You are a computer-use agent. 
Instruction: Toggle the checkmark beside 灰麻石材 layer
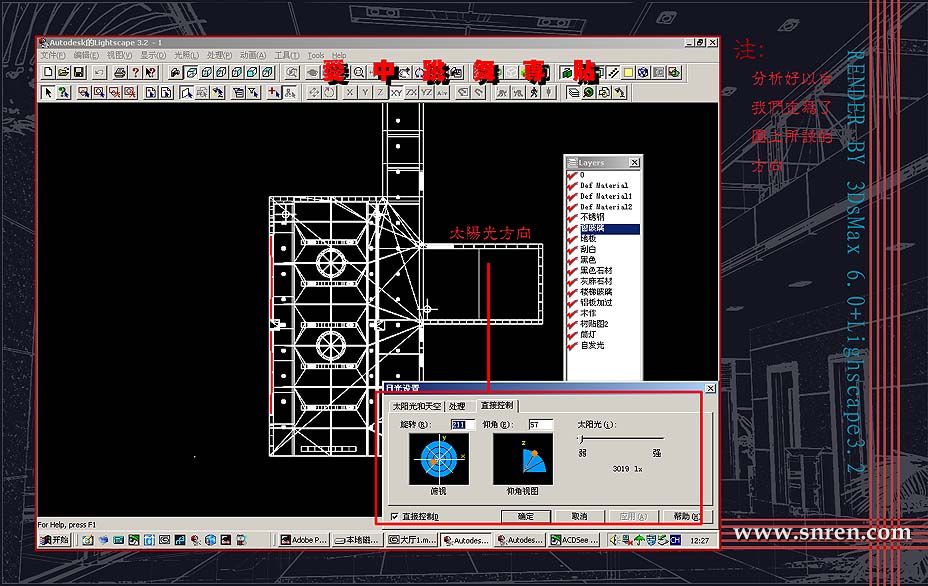tap(572, 282)
